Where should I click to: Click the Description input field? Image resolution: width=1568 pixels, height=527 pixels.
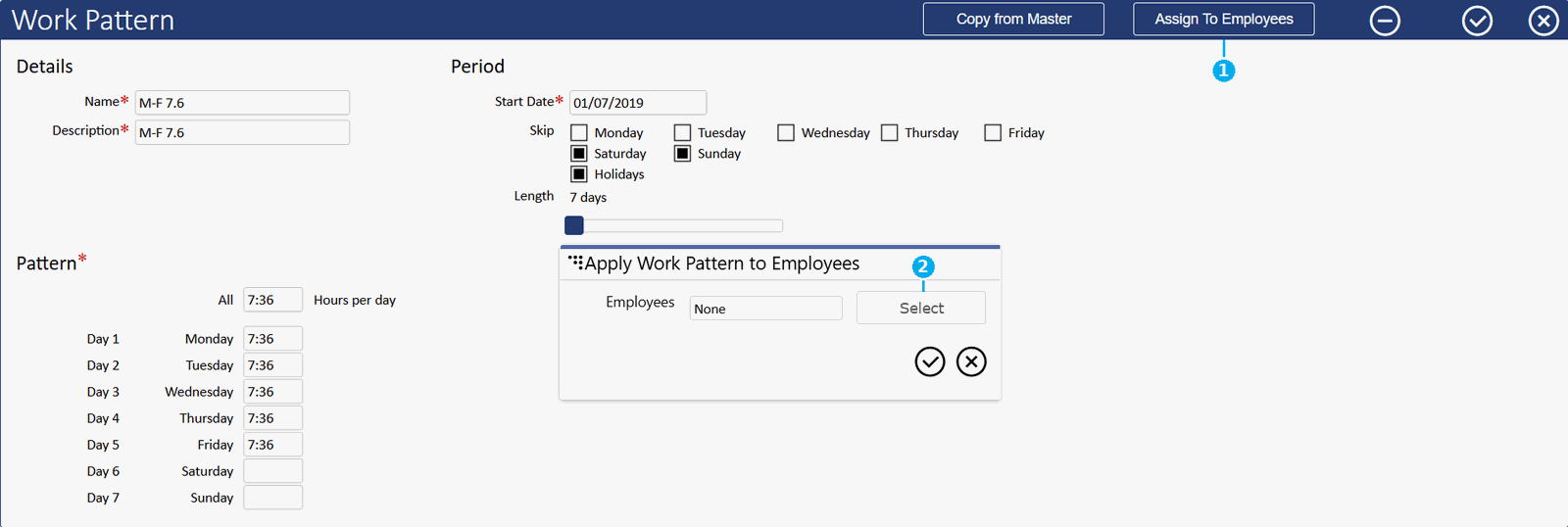point(242,132)
